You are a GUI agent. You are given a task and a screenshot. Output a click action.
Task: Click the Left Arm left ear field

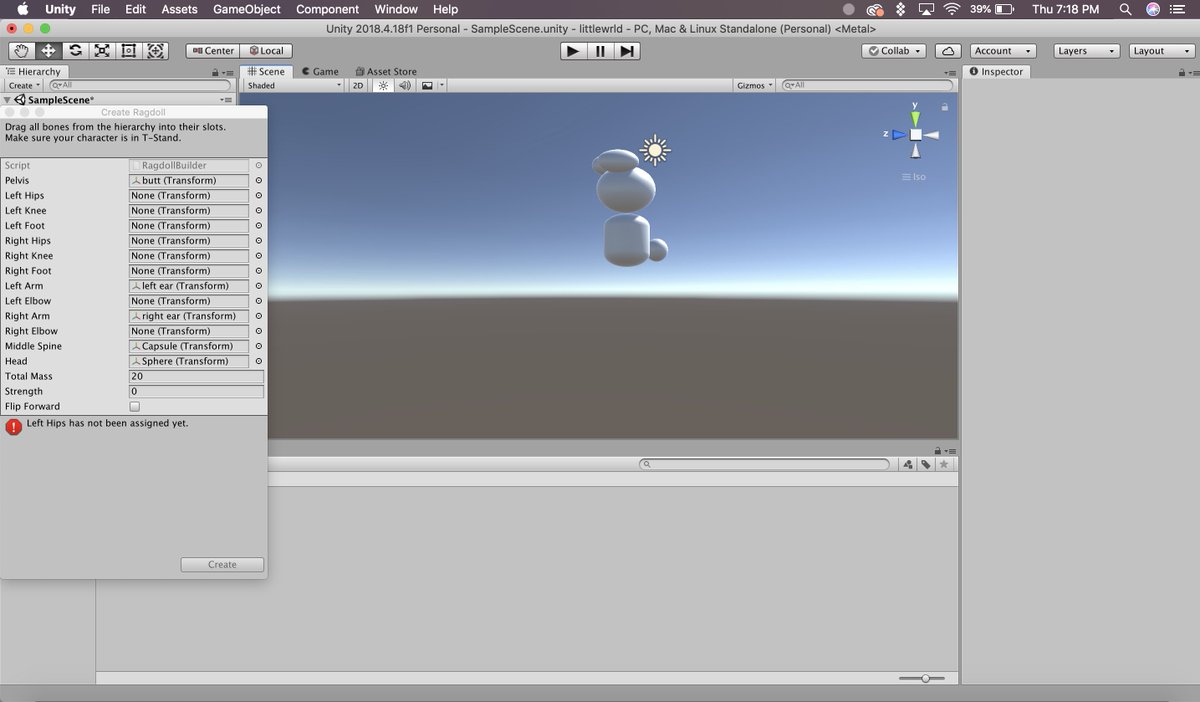pyautogui.click(x=189, y=286)
